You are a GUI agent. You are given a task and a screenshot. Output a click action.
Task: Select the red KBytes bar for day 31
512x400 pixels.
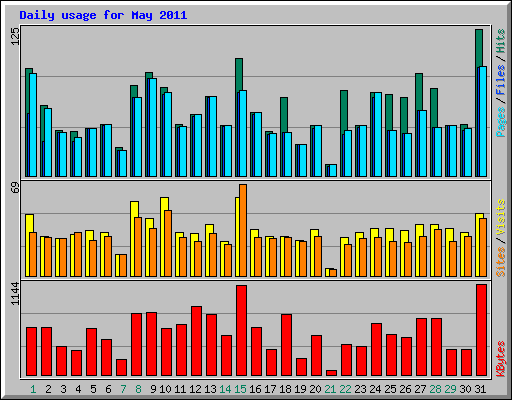(481, 330)
